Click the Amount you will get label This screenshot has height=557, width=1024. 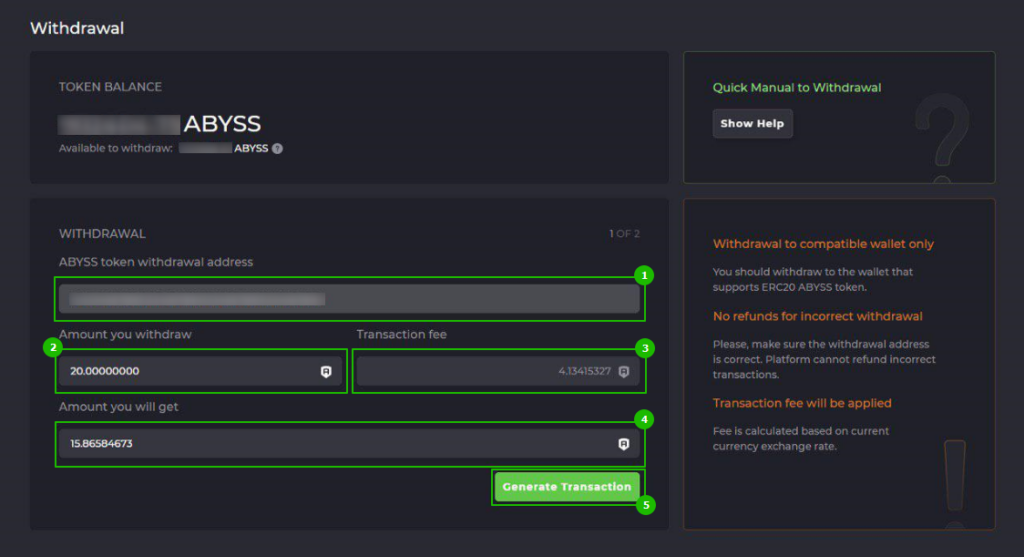(x=118, y=407)
